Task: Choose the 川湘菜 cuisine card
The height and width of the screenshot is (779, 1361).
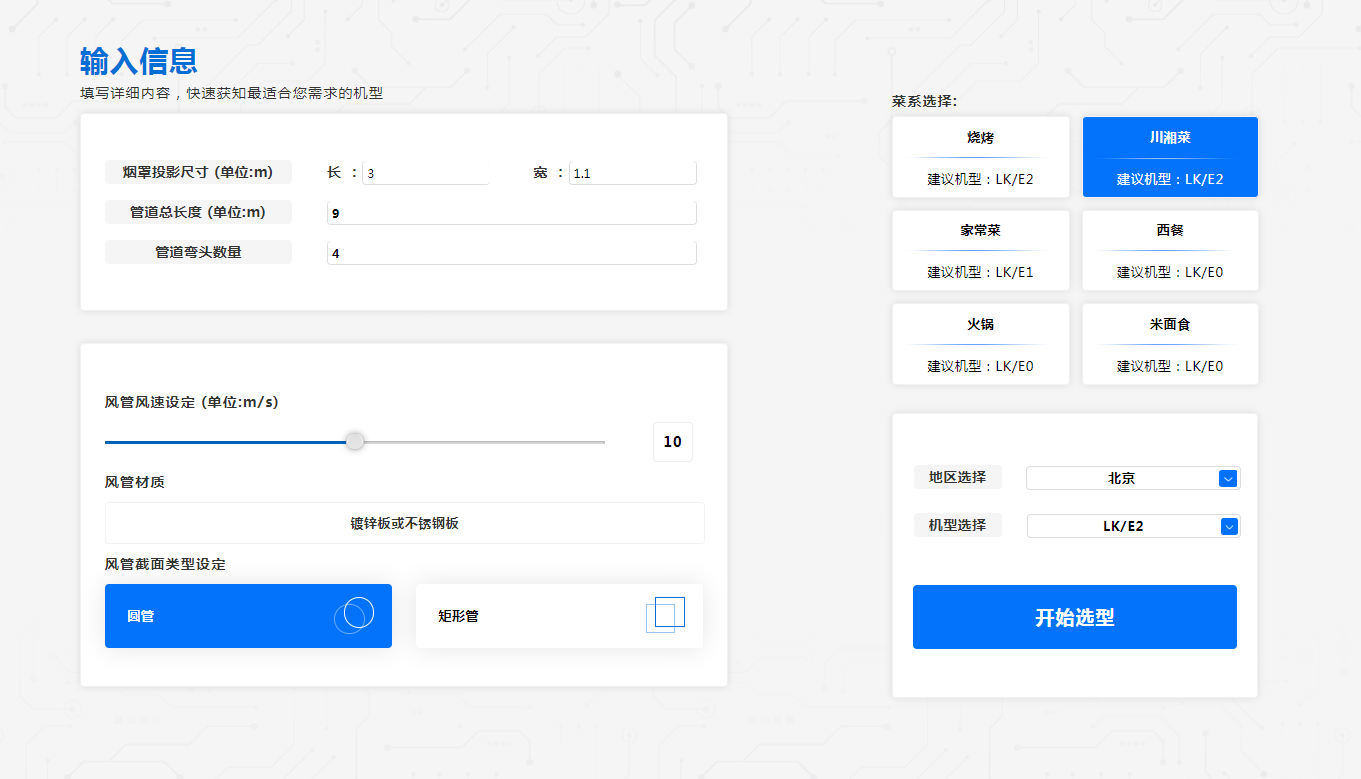Action: (1170, 157)
